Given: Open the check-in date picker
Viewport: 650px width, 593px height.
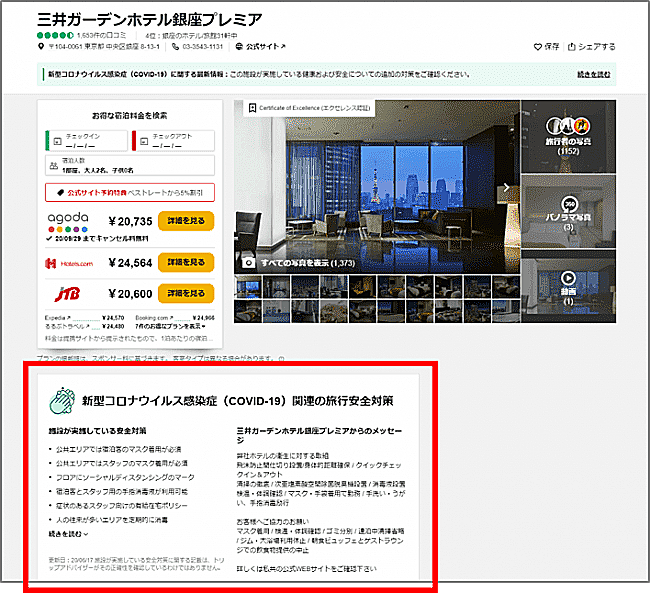Looking at the screenshot, I should tap(85, 141).
